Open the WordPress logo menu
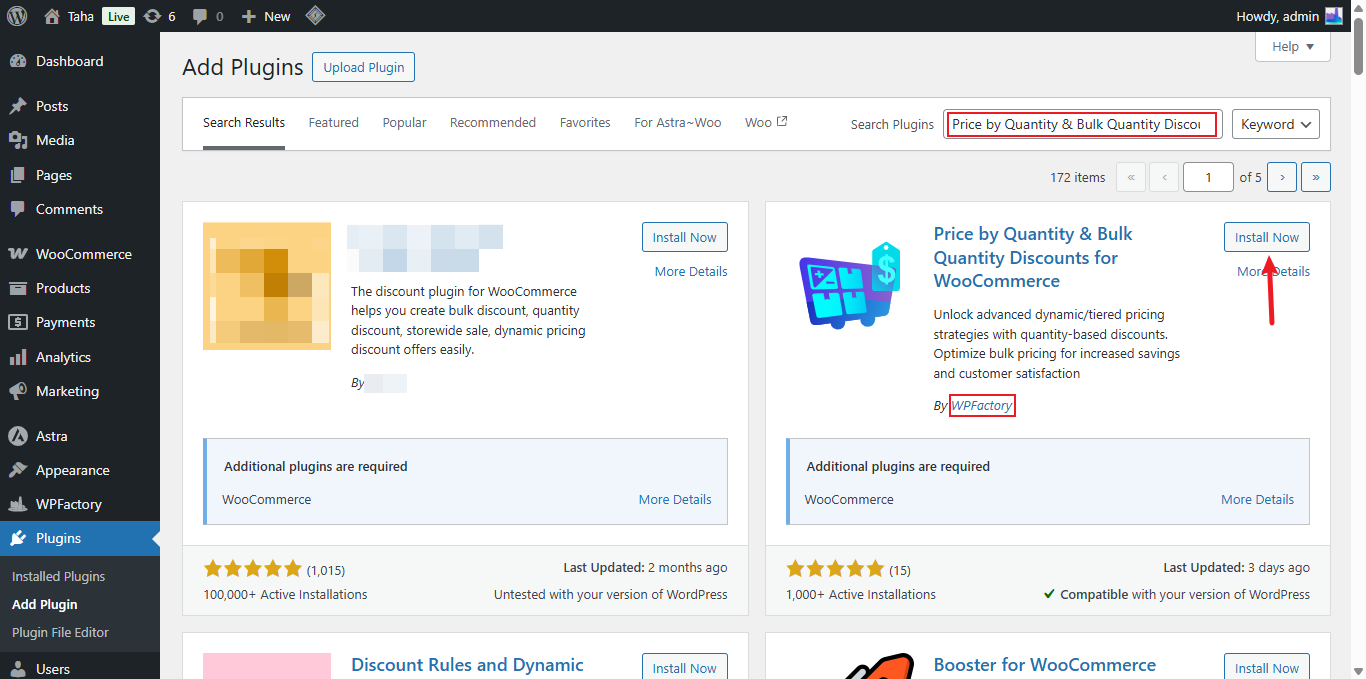Screen dimensions: 1366x679 tap(17, 16)
